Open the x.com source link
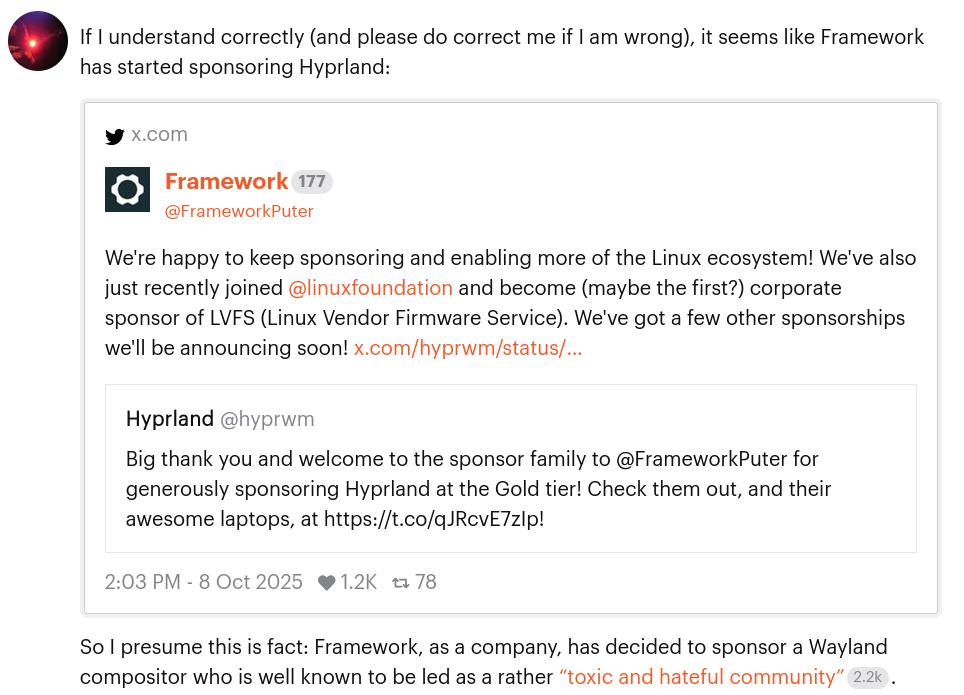 pyautogui.click(x=159, y=135)
